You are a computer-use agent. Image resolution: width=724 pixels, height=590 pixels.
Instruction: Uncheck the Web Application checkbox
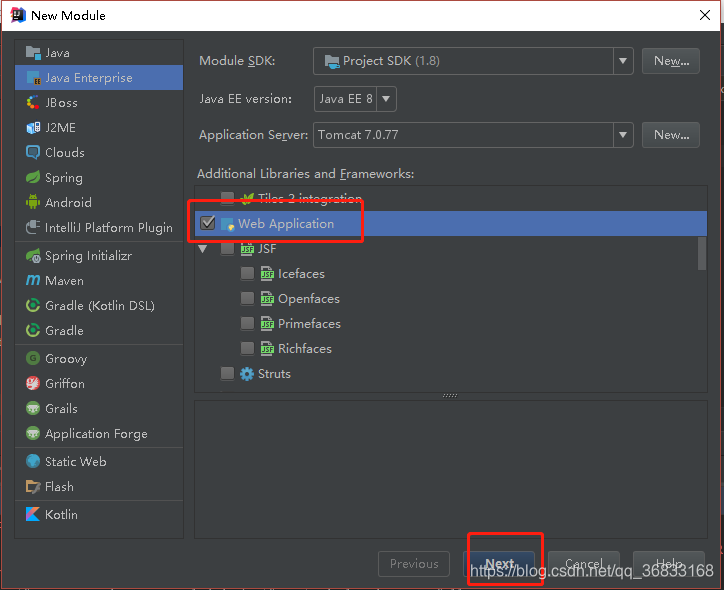(x=208, y=223)
